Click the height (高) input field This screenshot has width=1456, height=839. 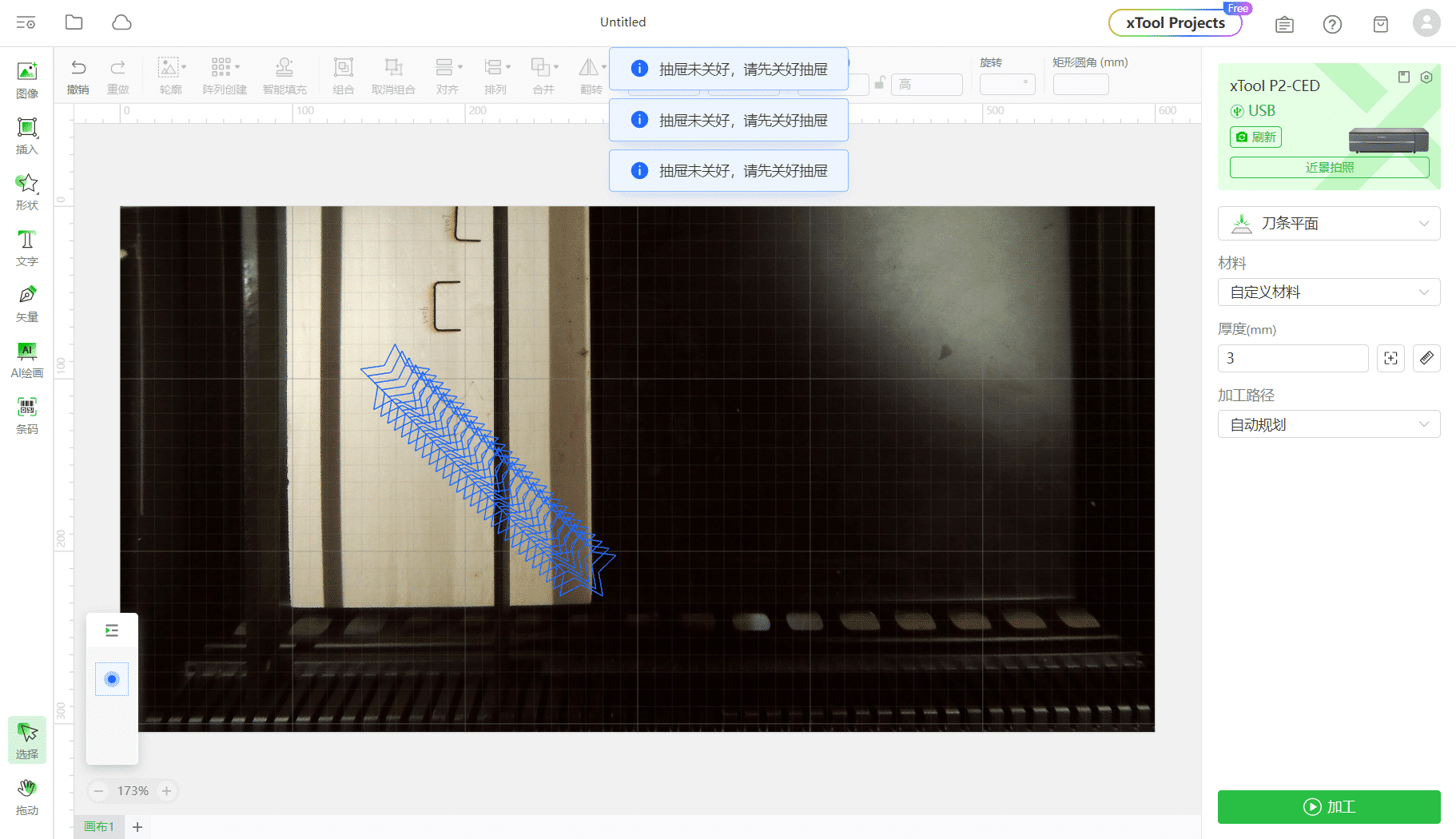pyautogui.click(x=928, y=84)
